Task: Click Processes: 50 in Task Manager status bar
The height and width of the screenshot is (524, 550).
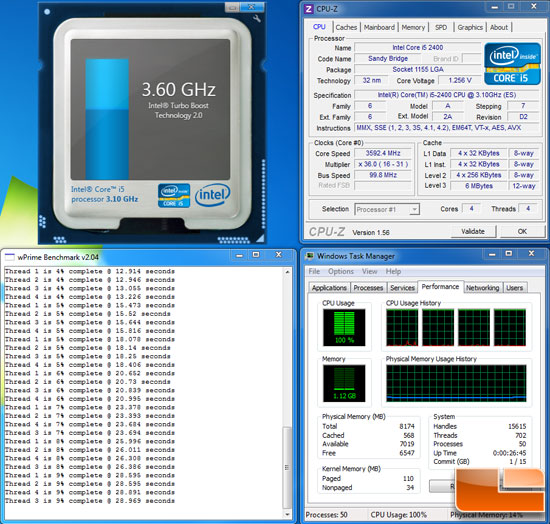Action: pos(326,515)
